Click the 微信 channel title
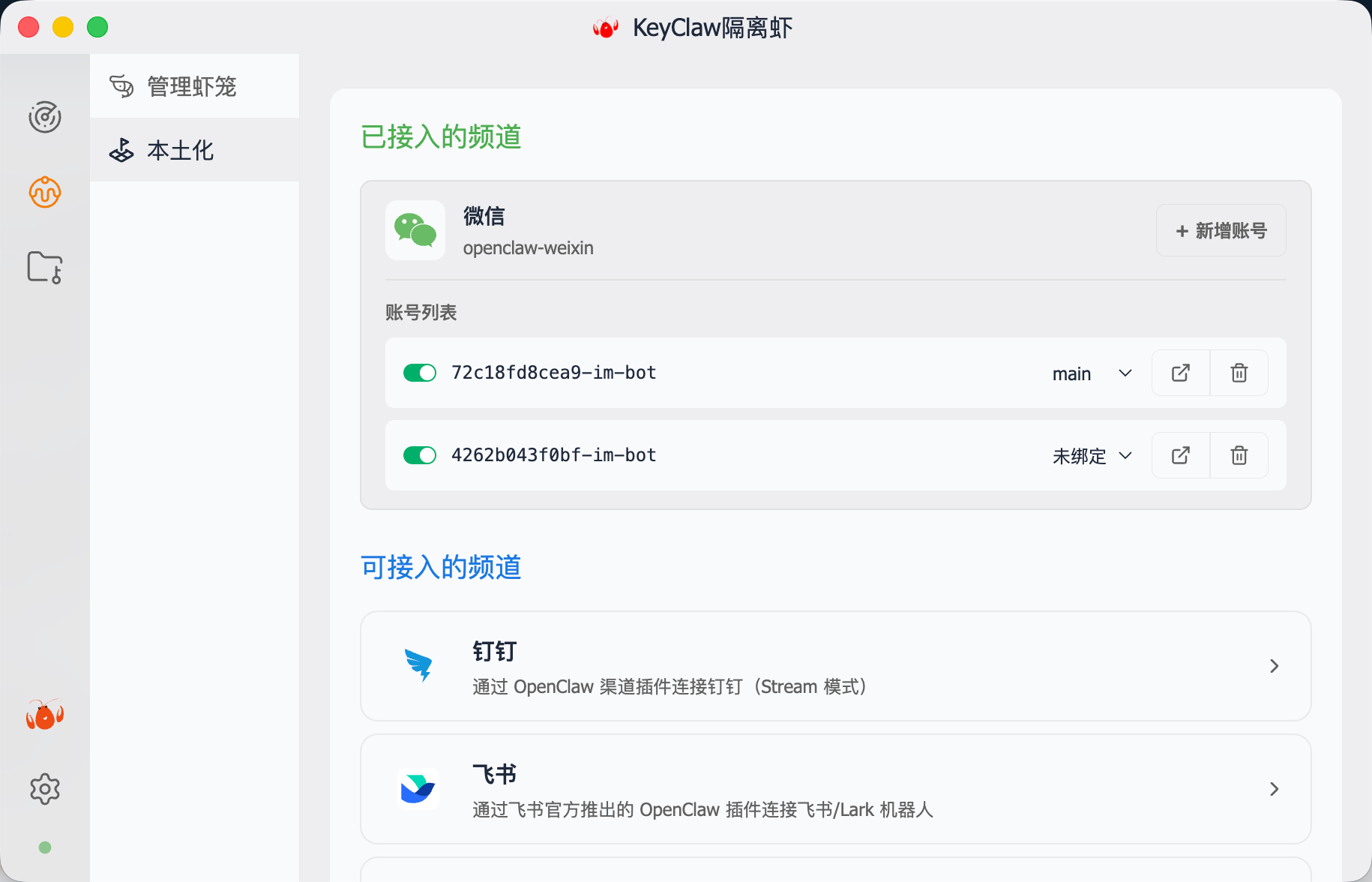 [484, 216]
